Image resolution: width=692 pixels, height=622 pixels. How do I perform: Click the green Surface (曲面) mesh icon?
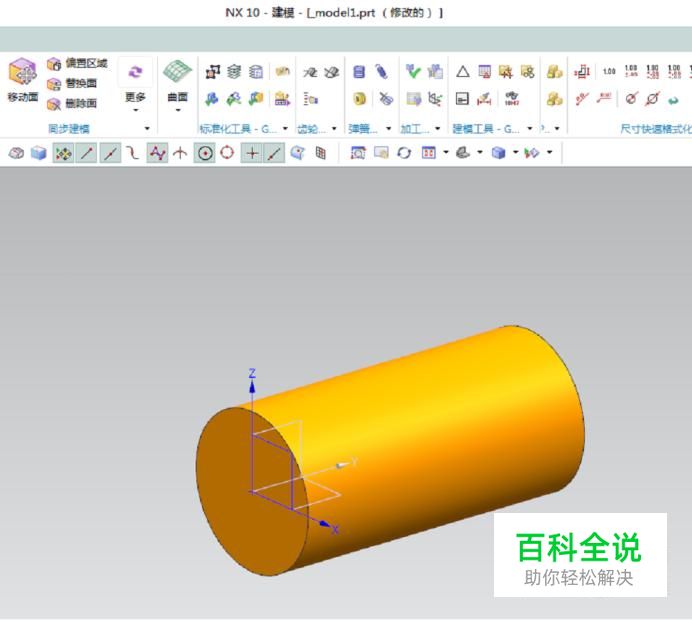[177, 71]
